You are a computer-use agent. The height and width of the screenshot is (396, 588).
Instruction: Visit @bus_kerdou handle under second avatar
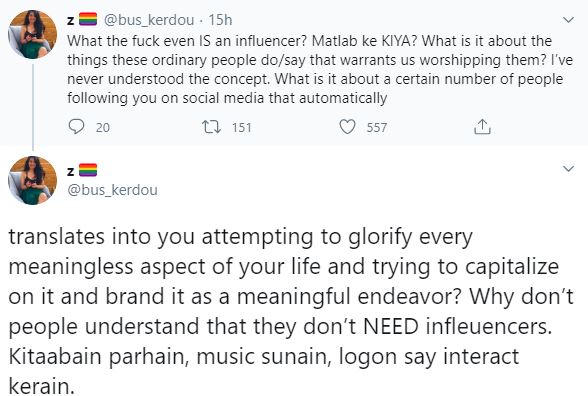tap(112, 190)
